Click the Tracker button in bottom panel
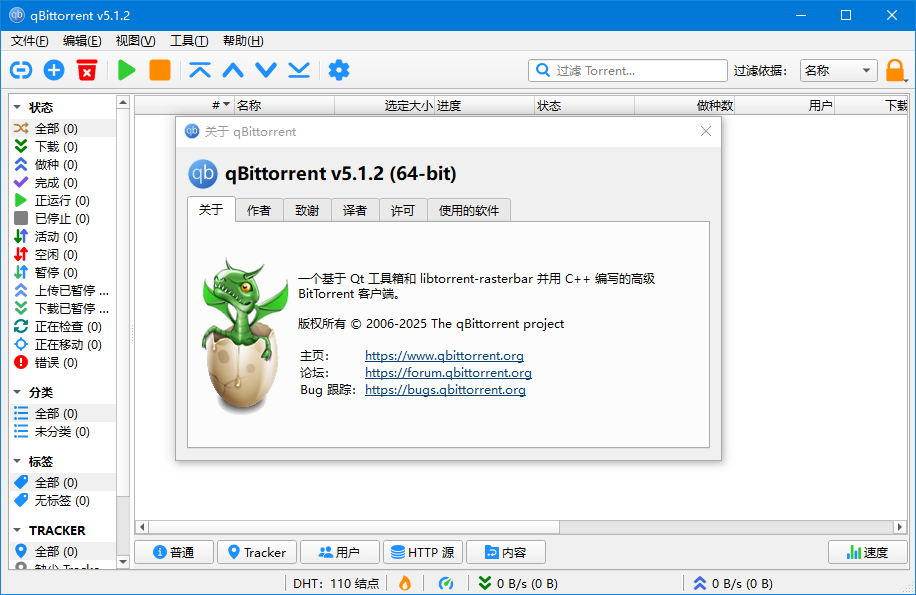The width and height of the screenshot is (916, 595). point(257,552)
